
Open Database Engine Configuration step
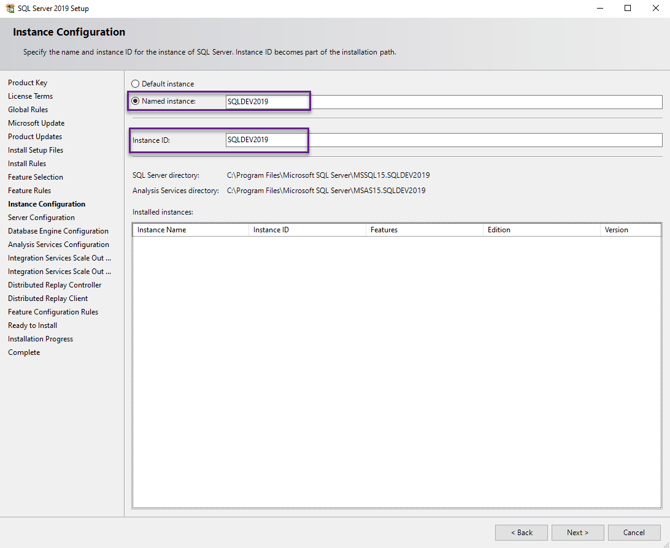[x=58, y=231]
